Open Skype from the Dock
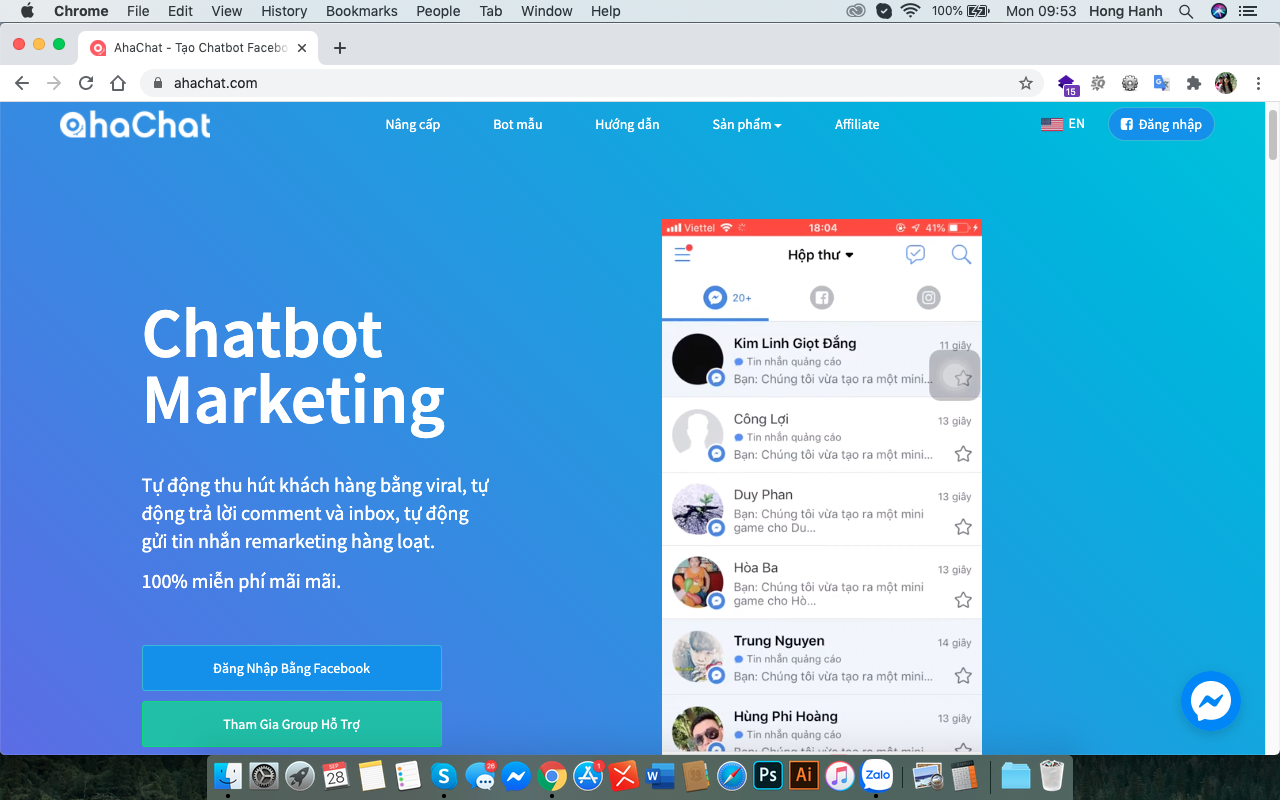The width and height of the screenshot is (1280, 800). click(444, 775)
